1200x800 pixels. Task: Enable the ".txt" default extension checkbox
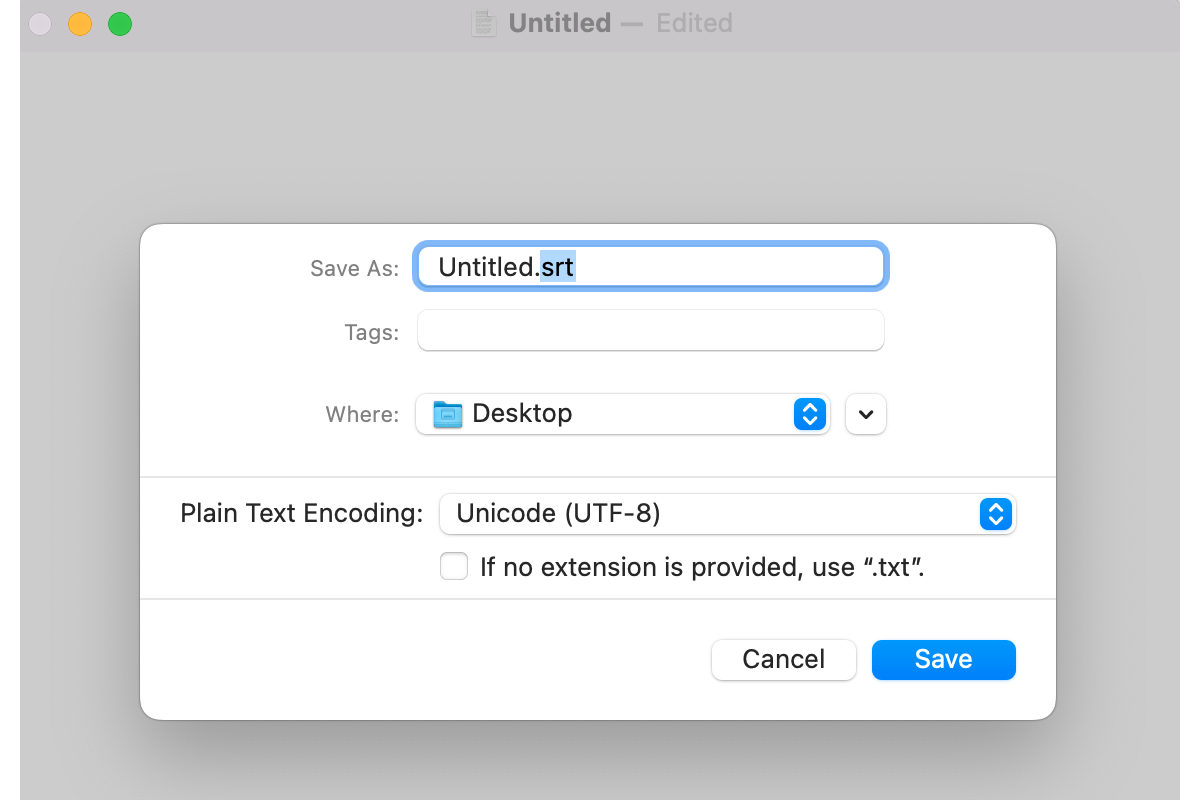[454, 567]
